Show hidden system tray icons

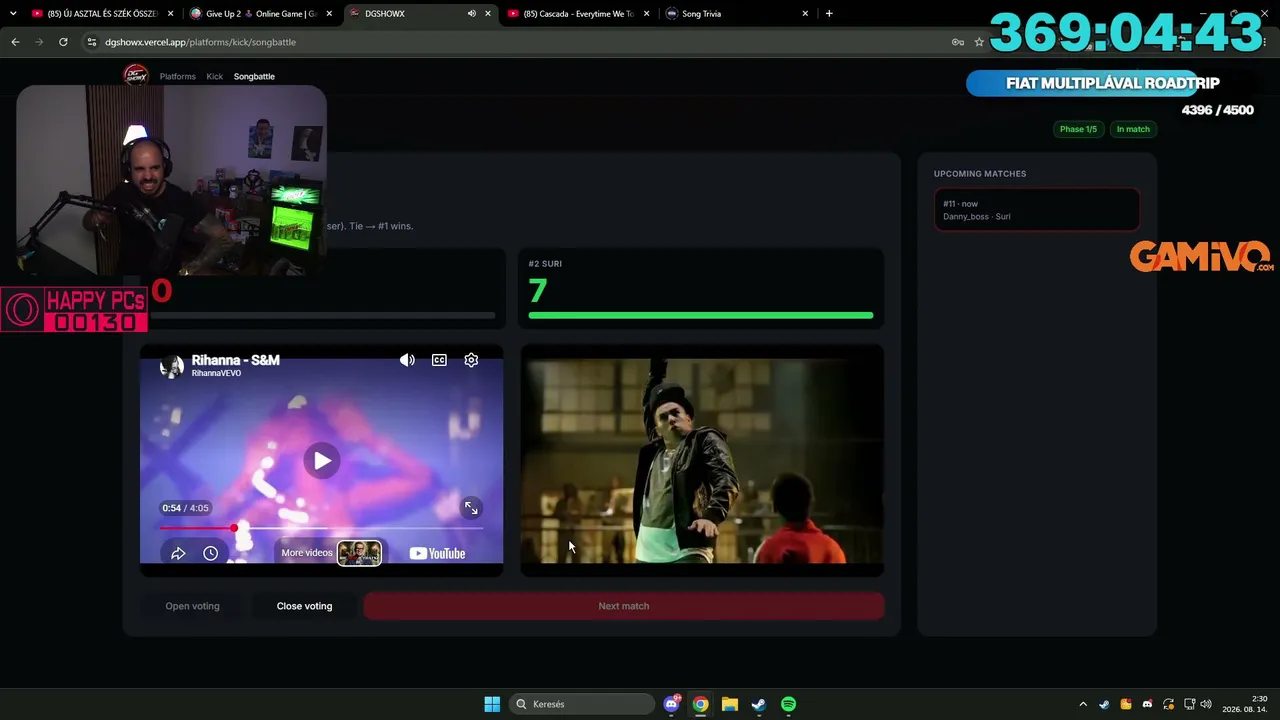1083,704
